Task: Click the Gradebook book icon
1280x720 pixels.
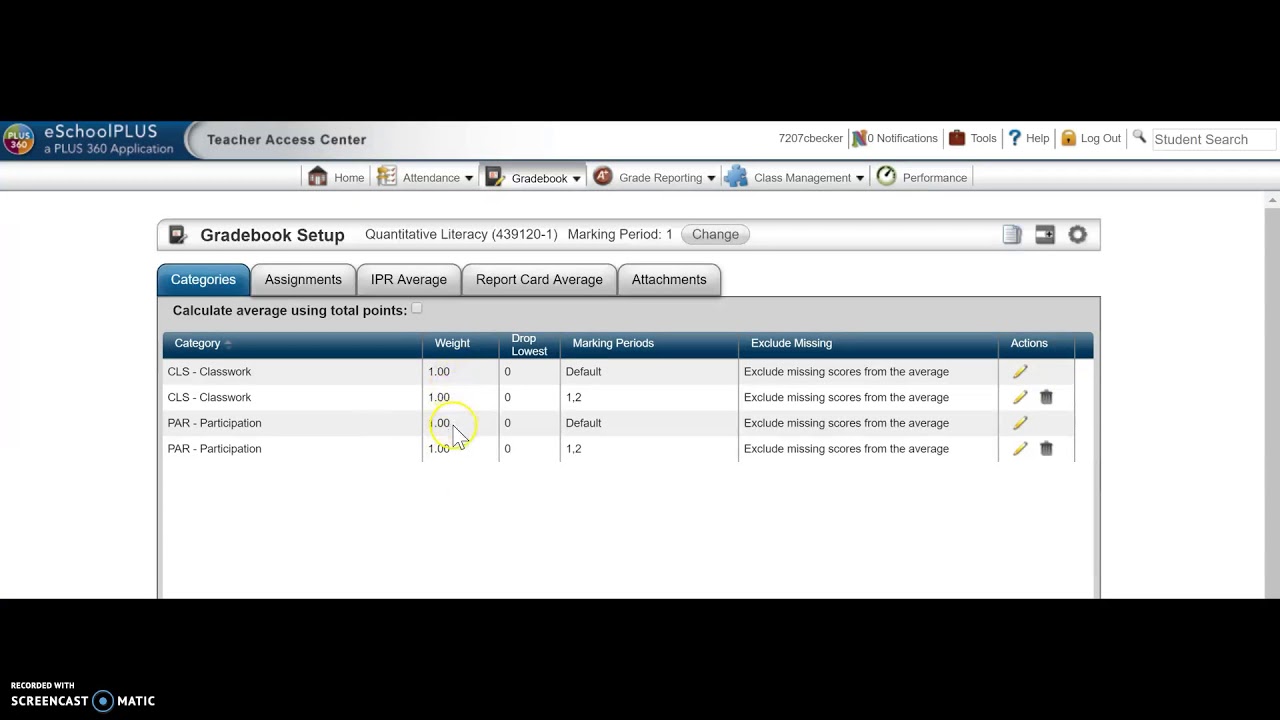Action: (494, 177)
